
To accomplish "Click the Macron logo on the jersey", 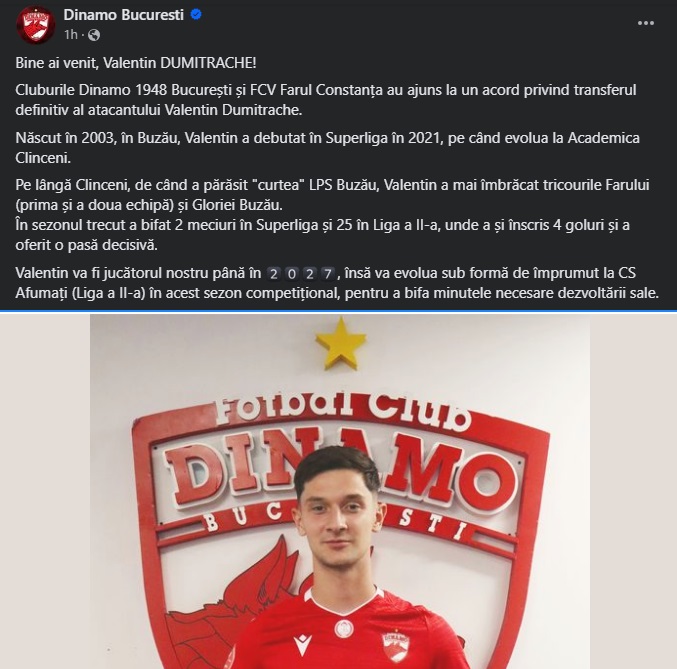I will tap(302, 645).
